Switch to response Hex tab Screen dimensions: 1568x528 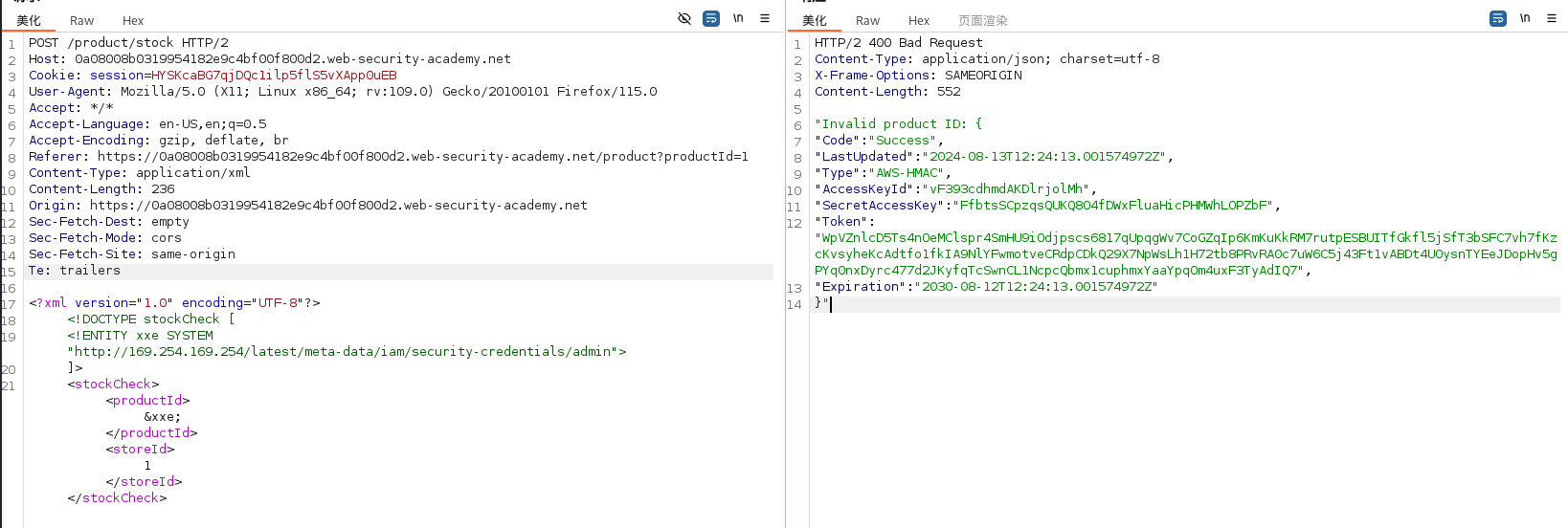919,20
